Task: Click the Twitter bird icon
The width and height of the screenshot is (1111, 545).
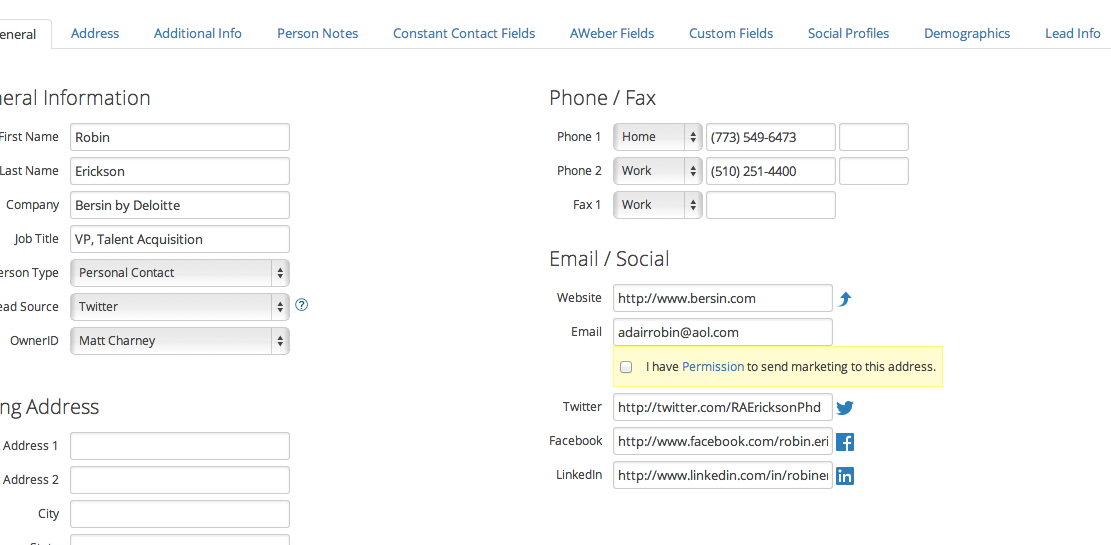Action: tap(845, 408)
